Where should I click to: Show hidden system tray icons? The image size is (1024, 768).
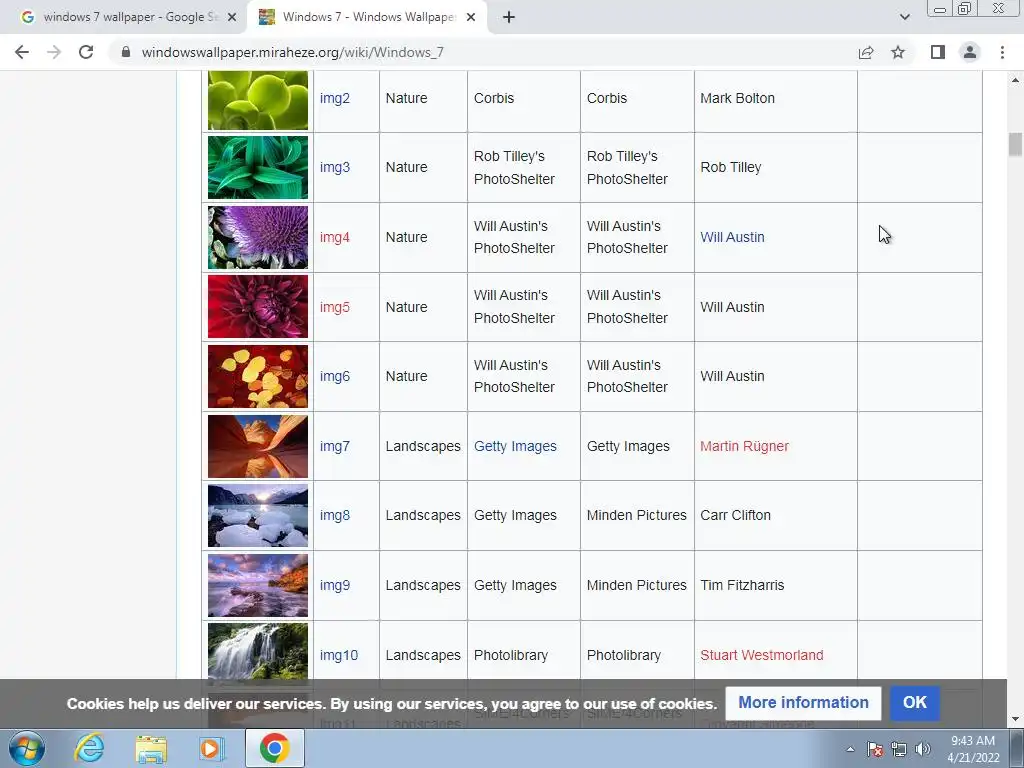(x=850, y=749)
